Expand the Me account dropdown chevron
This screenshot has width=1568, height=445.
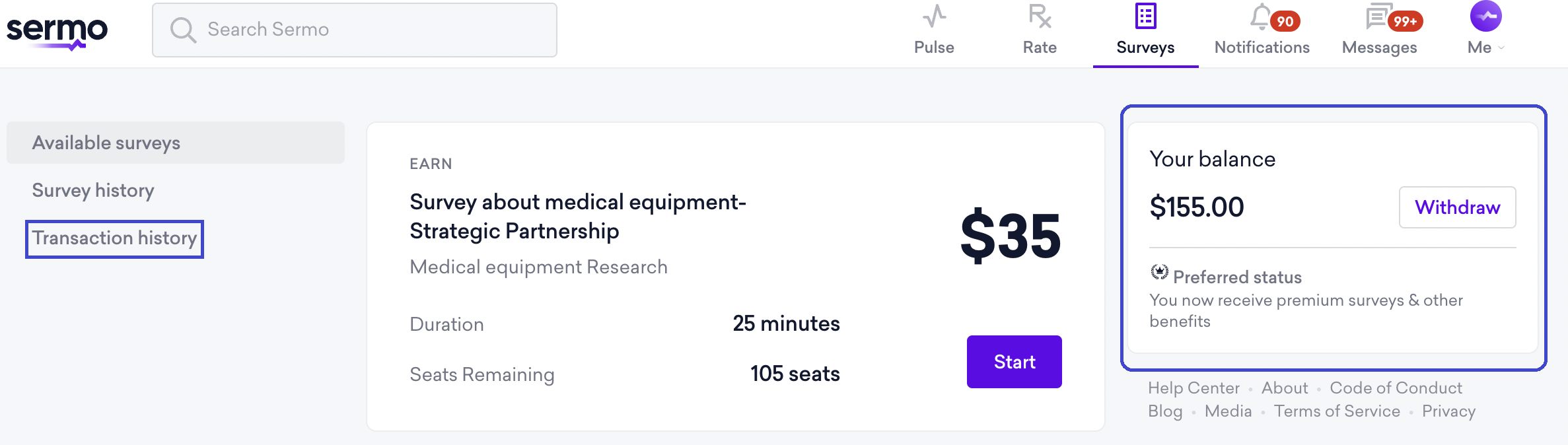(x=1500, y=48)
